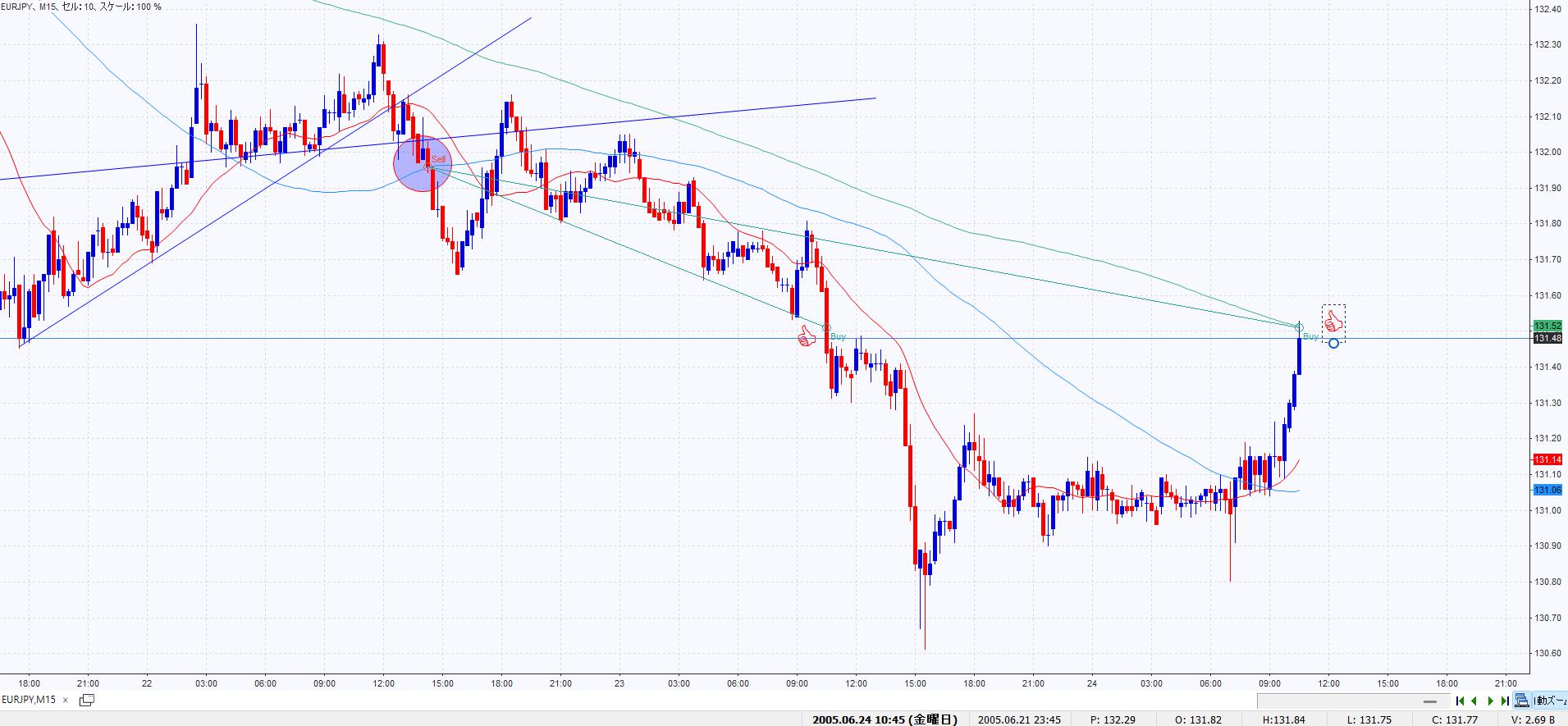This screenshot has height=726, width=1568.
Task: Click the blue 131.06 moving average label
Action: 1547,490
